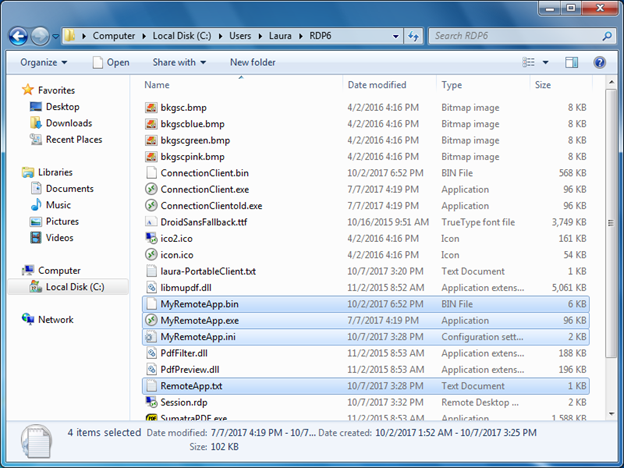The width and height of the screenshot is (624, 468).
Task: Click the Help question mark icon
Action: tap(600, 62)
